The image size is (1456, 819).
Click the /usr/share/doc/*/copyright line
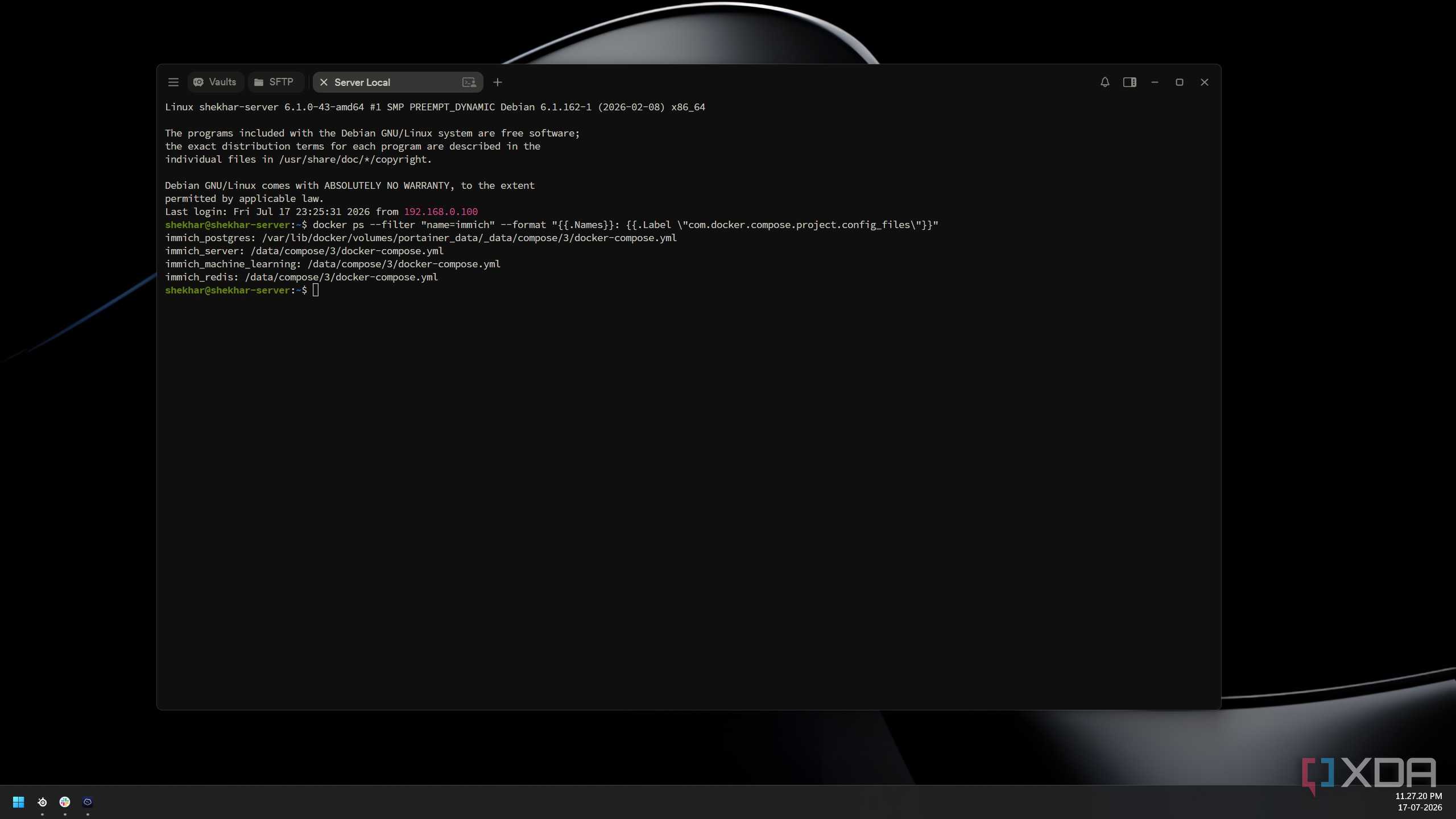pos(299,159)
